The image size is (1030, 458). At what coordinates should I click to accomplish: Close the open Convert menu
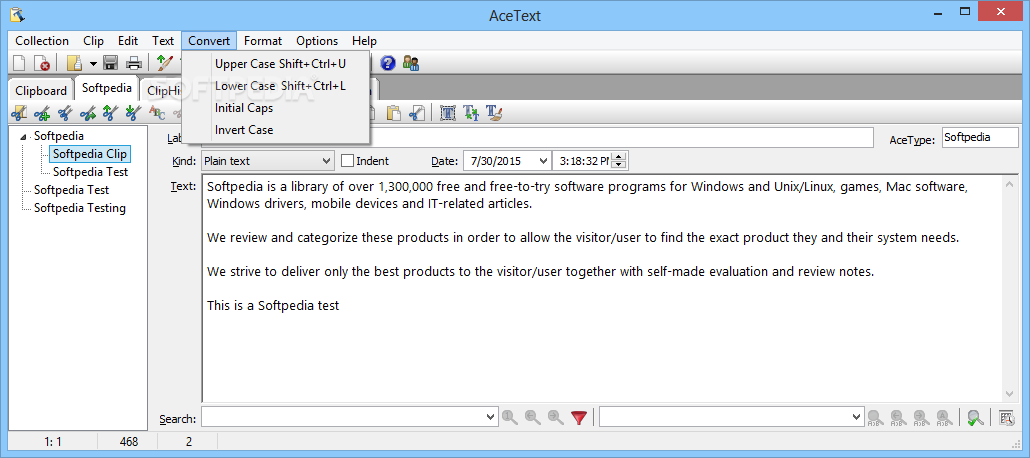point(209,41)
